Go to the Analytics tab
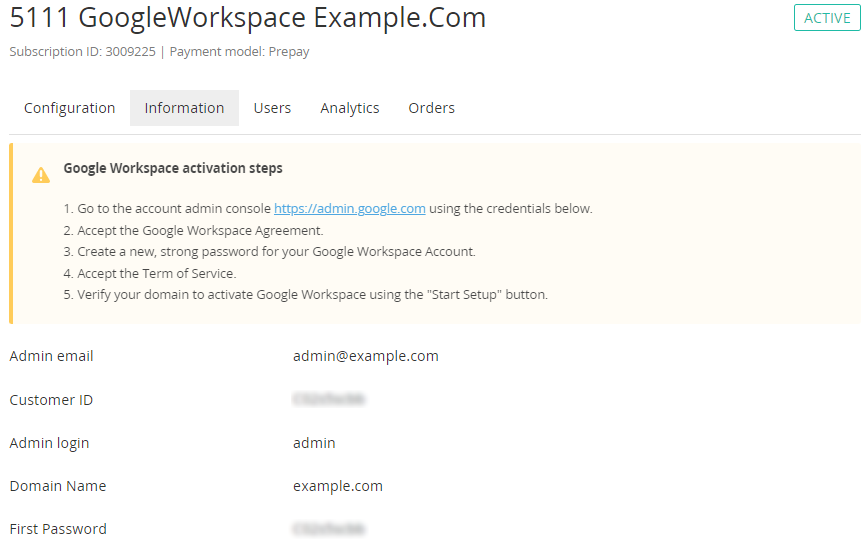 tap(350, 108)
